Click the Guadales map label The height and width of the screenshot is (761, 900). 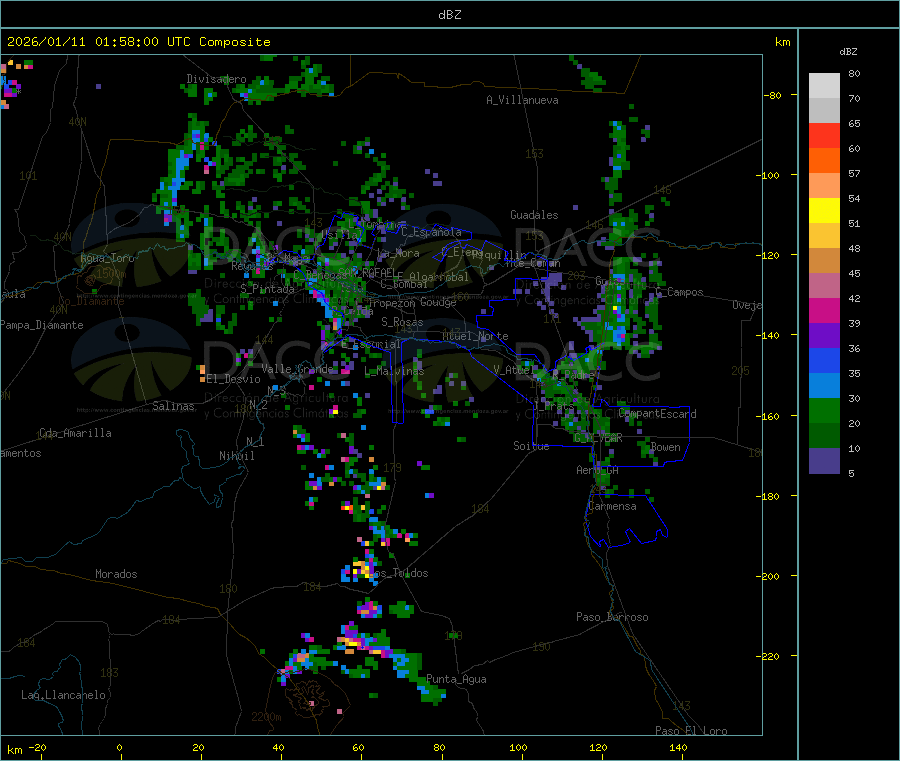(534, 215)
